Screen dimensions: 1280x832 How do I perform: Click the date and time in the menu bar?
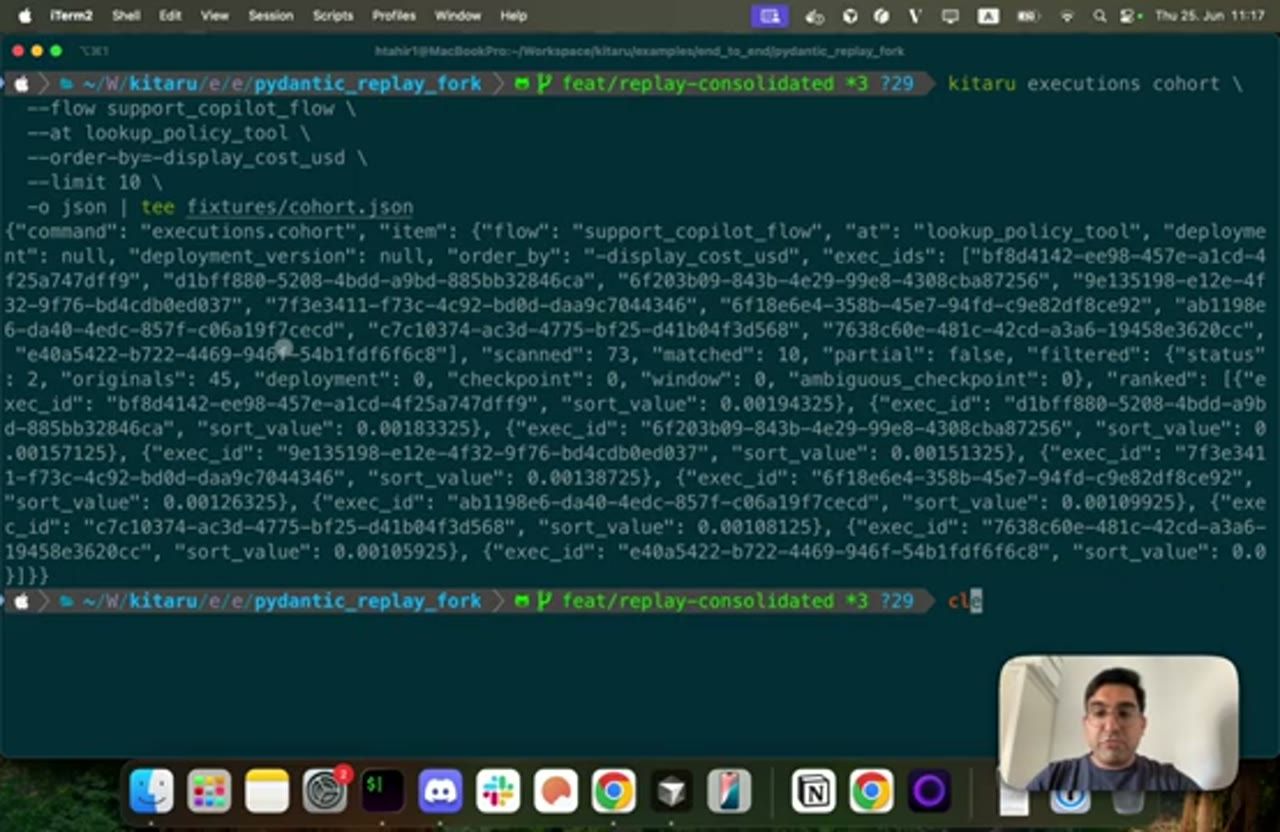coord(1209,16)
